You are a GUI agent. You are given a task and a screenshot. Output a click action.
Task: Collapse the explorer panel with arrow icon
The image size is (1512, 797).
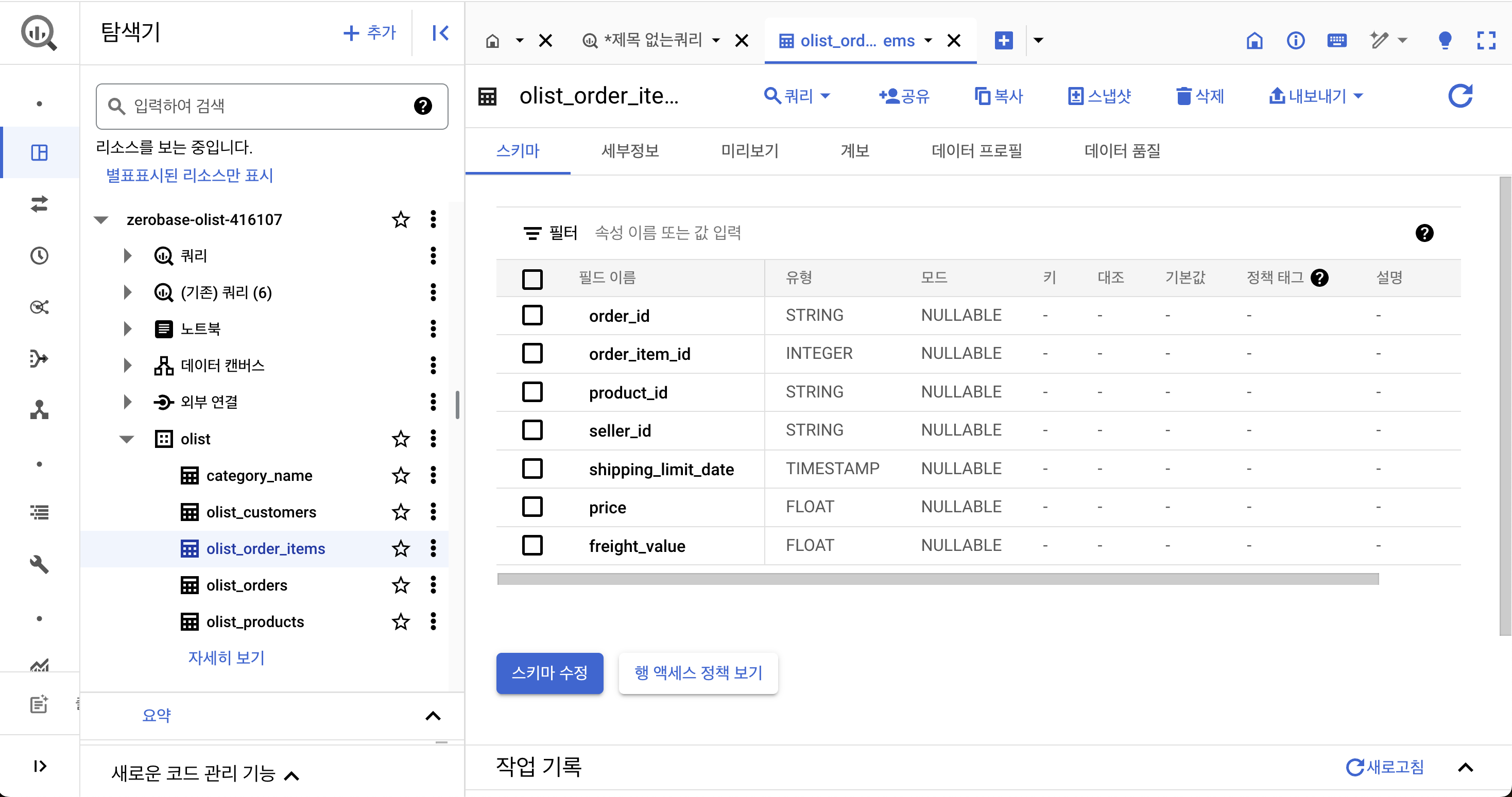440,33
